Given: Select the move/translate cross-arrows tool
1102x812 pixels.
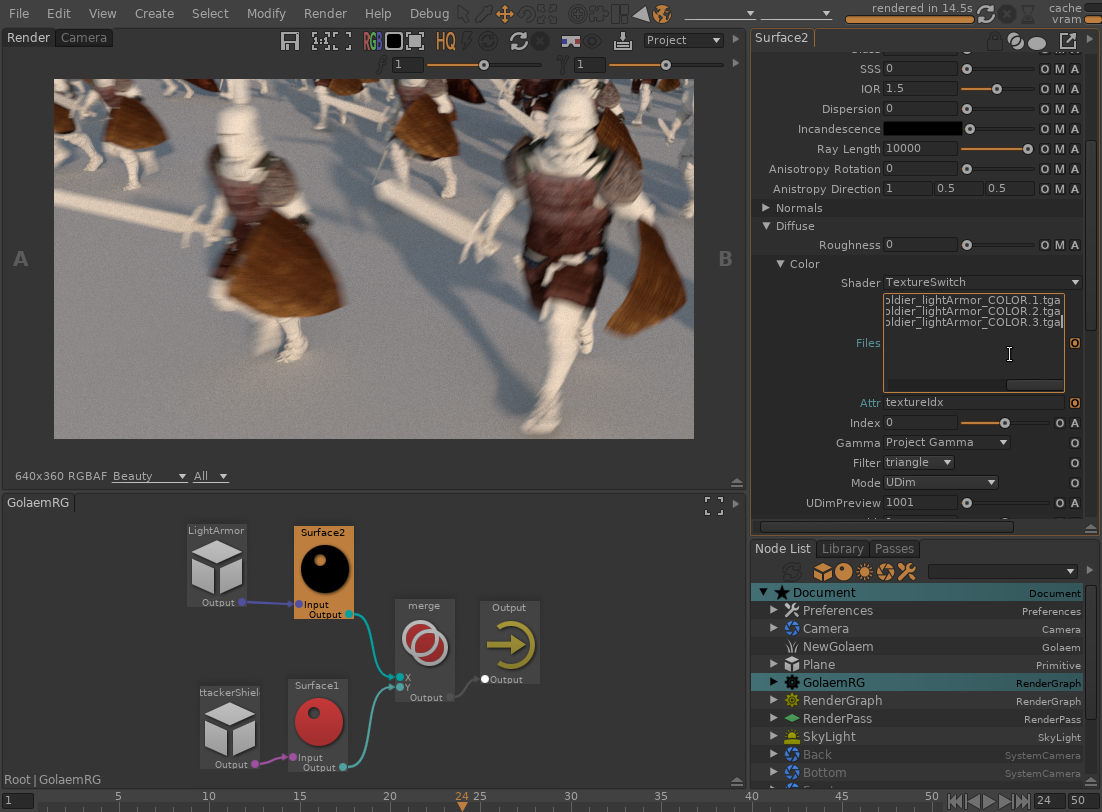Looking at the screenshot, I should coord(505,14).
